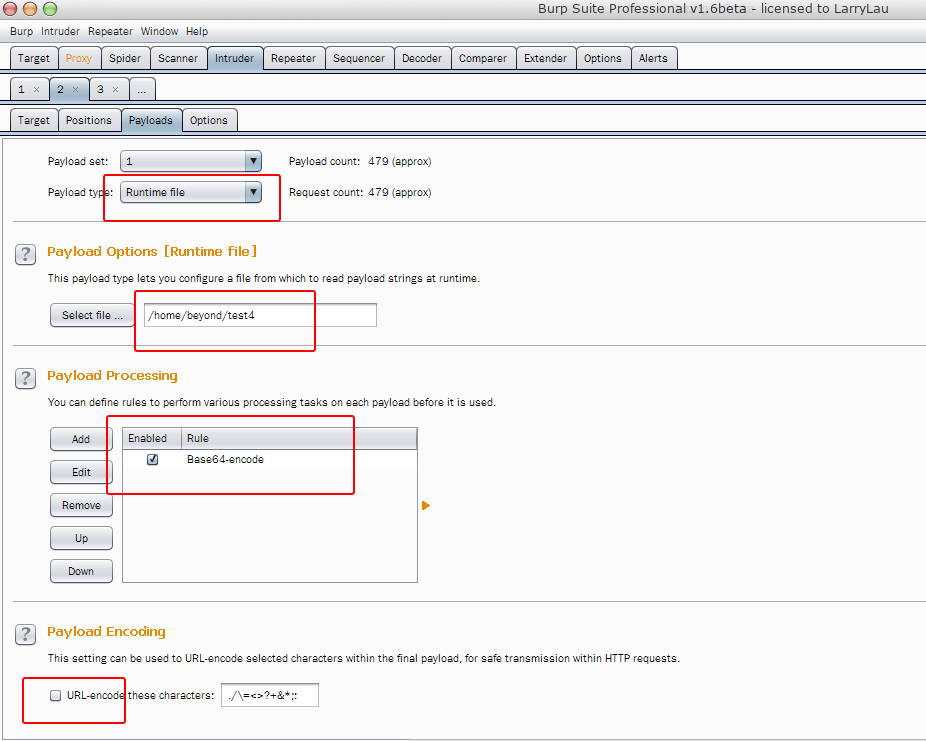Edit the selected processing rule

pos(81,472)
